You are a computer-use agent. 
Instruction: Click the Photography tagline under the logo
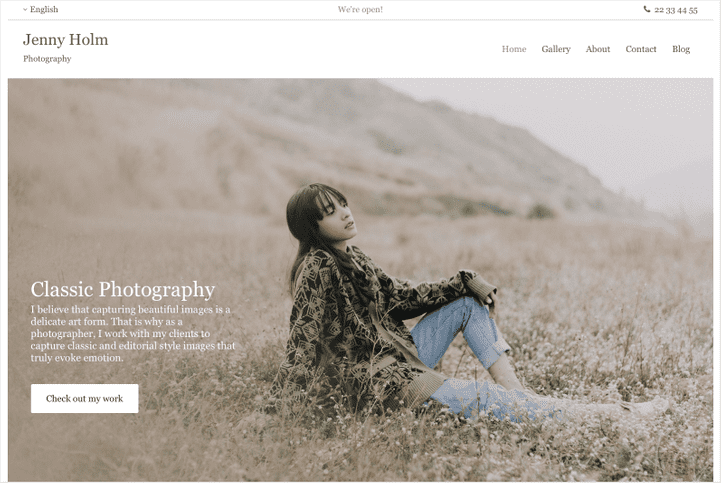[47, 59]
